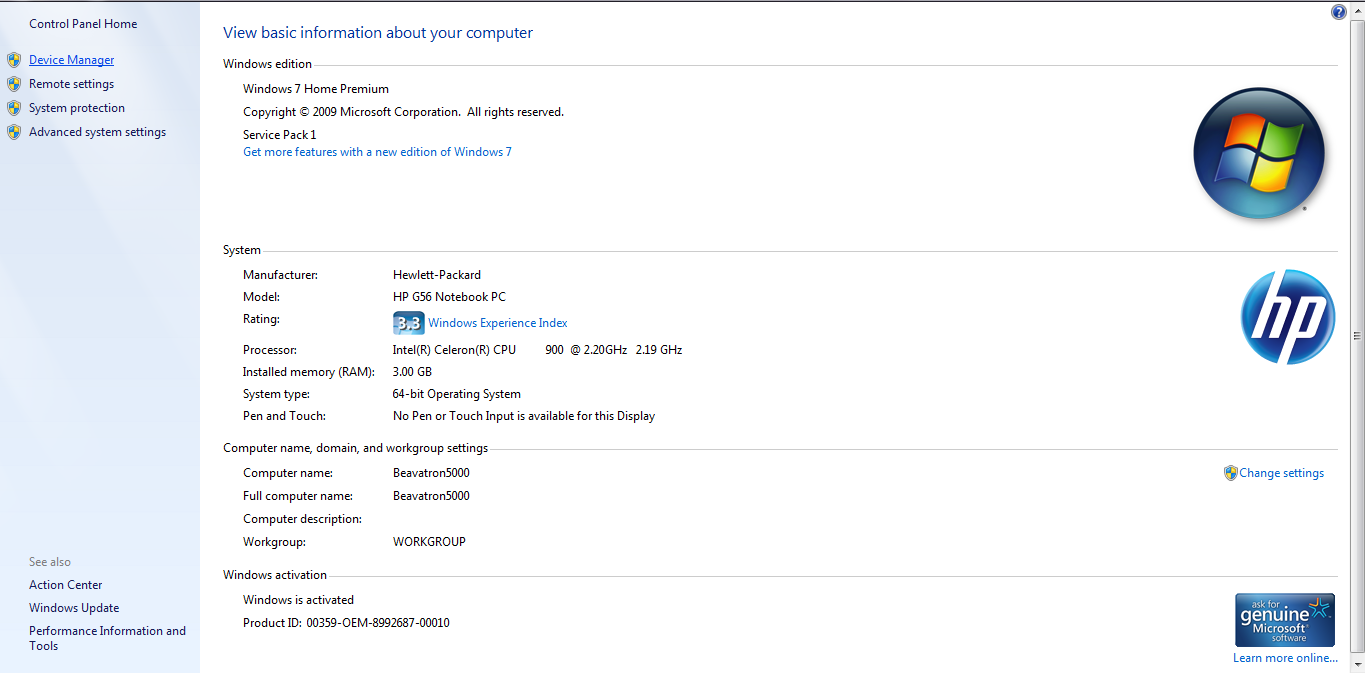Click the 3.3 rating badge icon
The image size is (1365, 673).
click(x=408, y=323)
